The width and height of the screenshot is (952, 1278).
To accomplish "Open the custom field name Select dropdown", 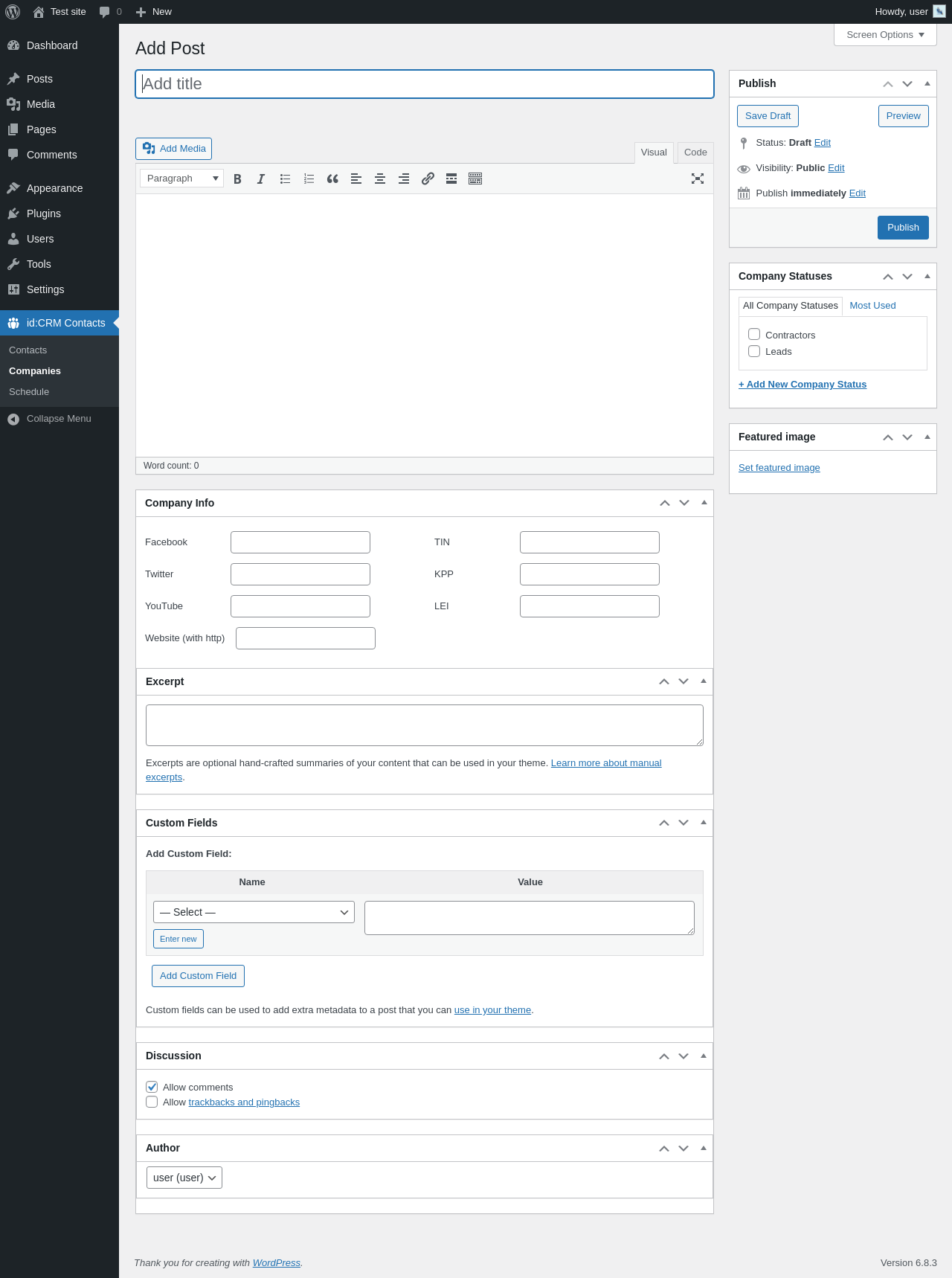I will (254, 912).
